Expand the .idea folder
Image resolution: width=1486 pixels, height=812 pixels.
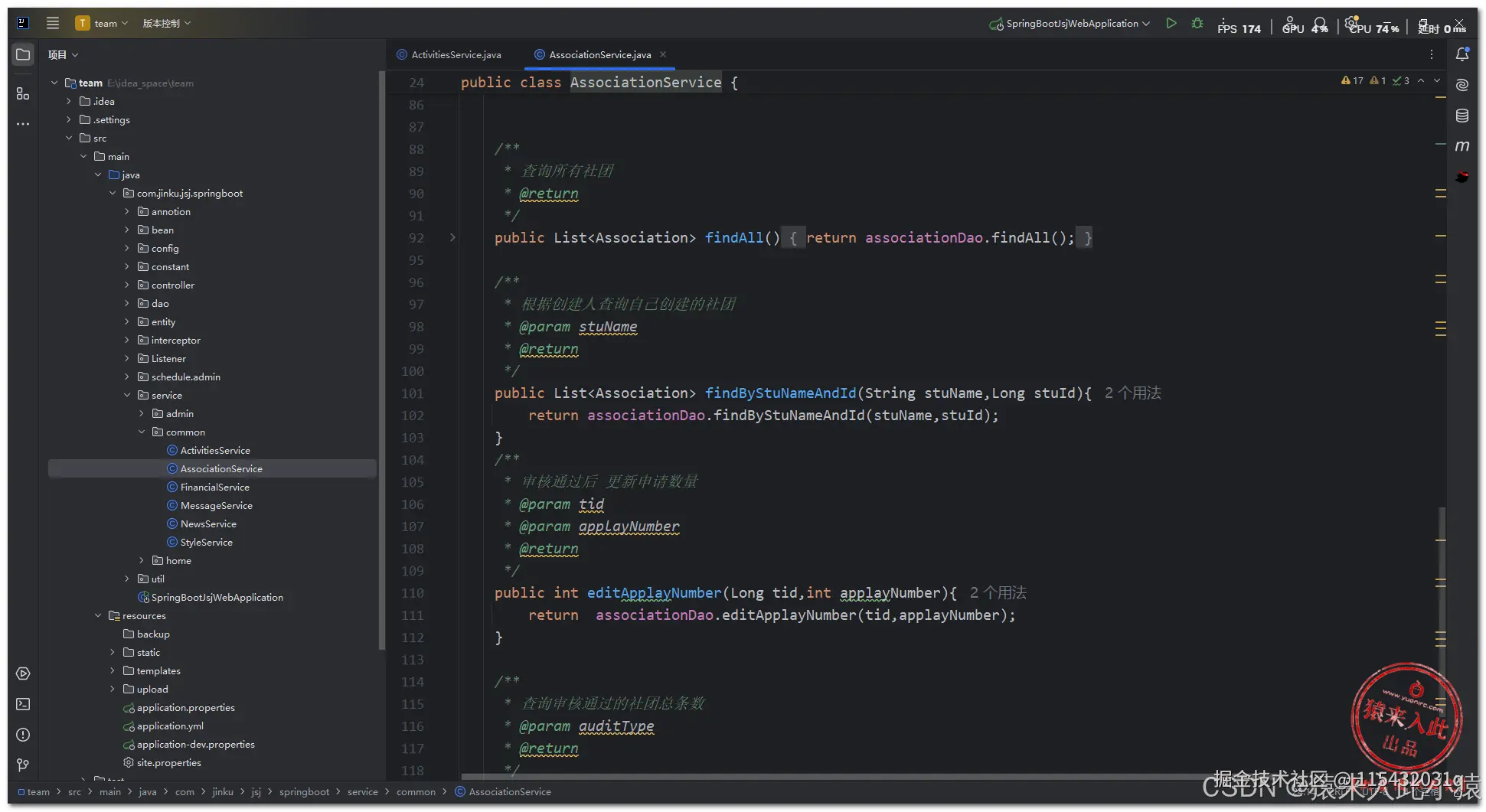[69, 101]
